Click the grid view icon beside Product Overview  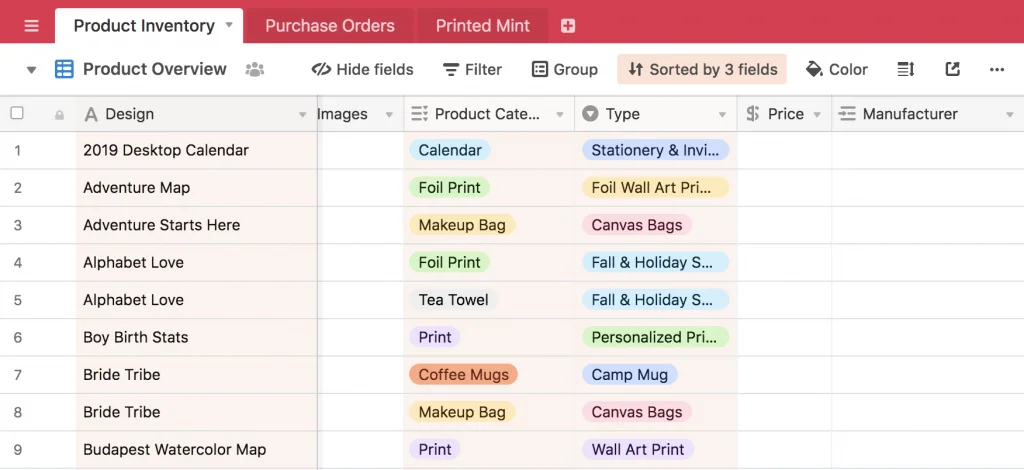coord(64,69)
